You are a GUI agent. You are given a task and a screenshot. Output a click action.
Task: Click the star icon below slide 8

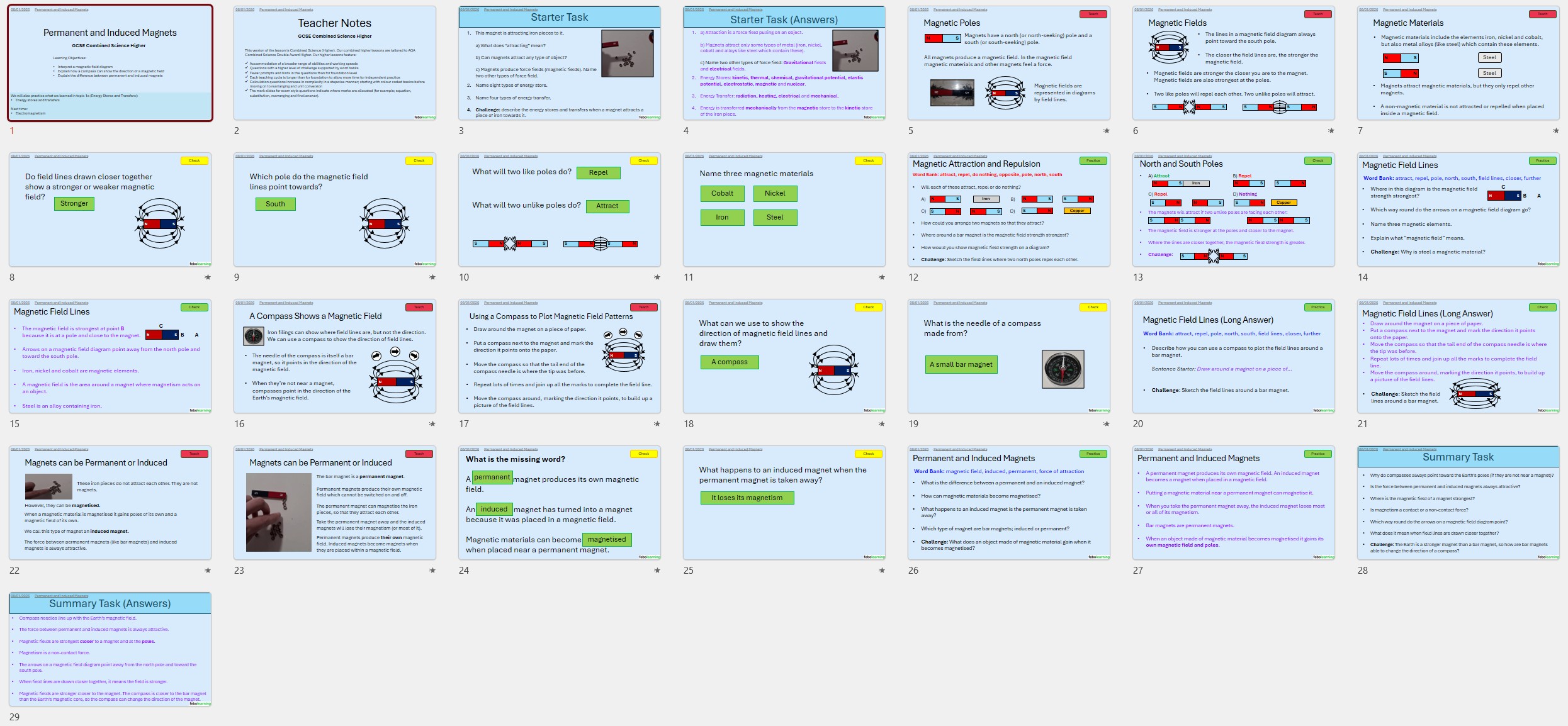click(x=207, y=277)
